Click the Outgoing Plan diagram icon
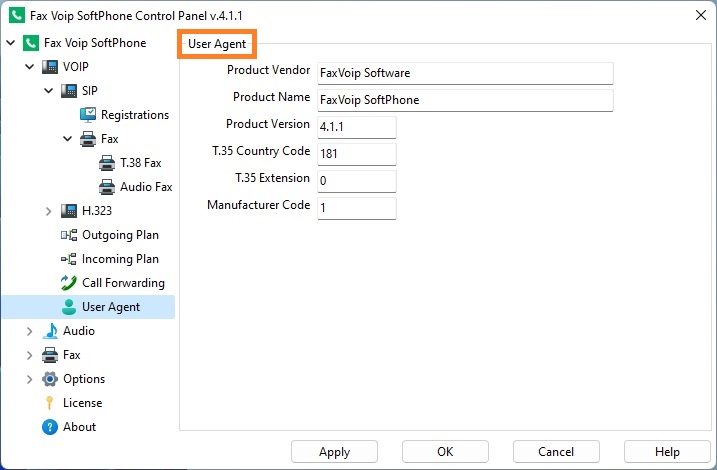 point(69,235)
